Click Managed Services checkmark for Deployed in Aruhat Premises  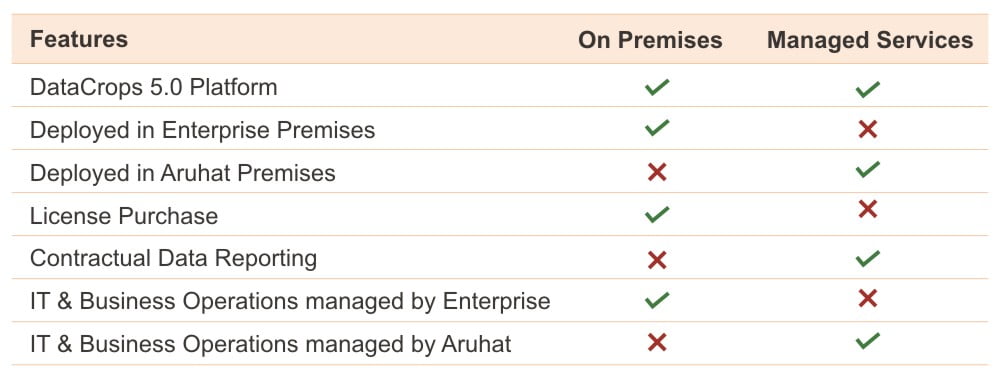(x=868, y=169)
